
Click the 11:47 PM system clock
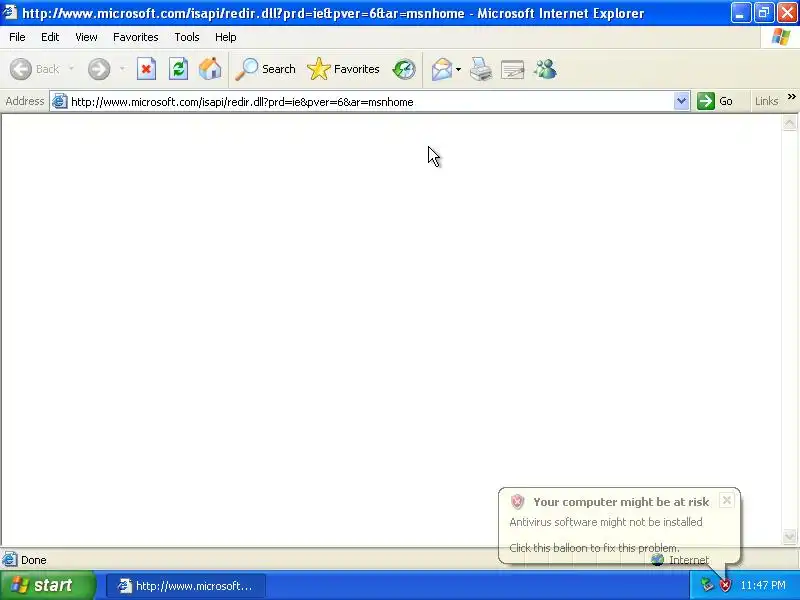click(763, 585)
